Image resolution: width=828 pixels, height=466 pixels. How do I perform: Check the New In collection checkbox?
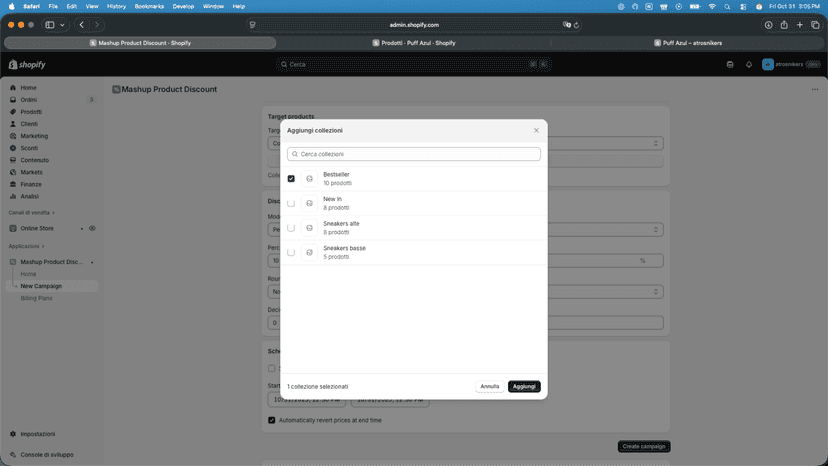click(291, 203)
